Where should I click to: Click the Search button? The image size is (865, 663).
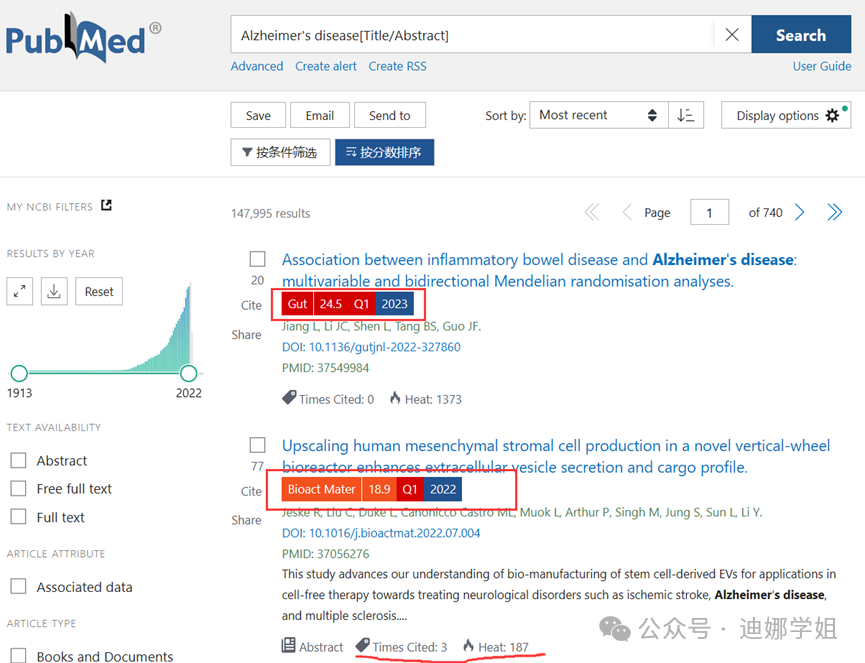(x=801, y=35)
